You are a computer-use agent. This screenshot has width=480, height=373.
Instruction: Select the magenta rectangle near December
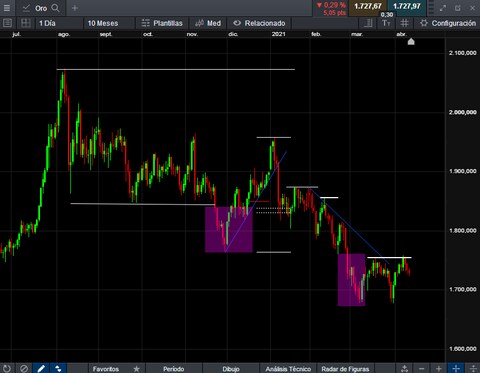pos(229,229)
